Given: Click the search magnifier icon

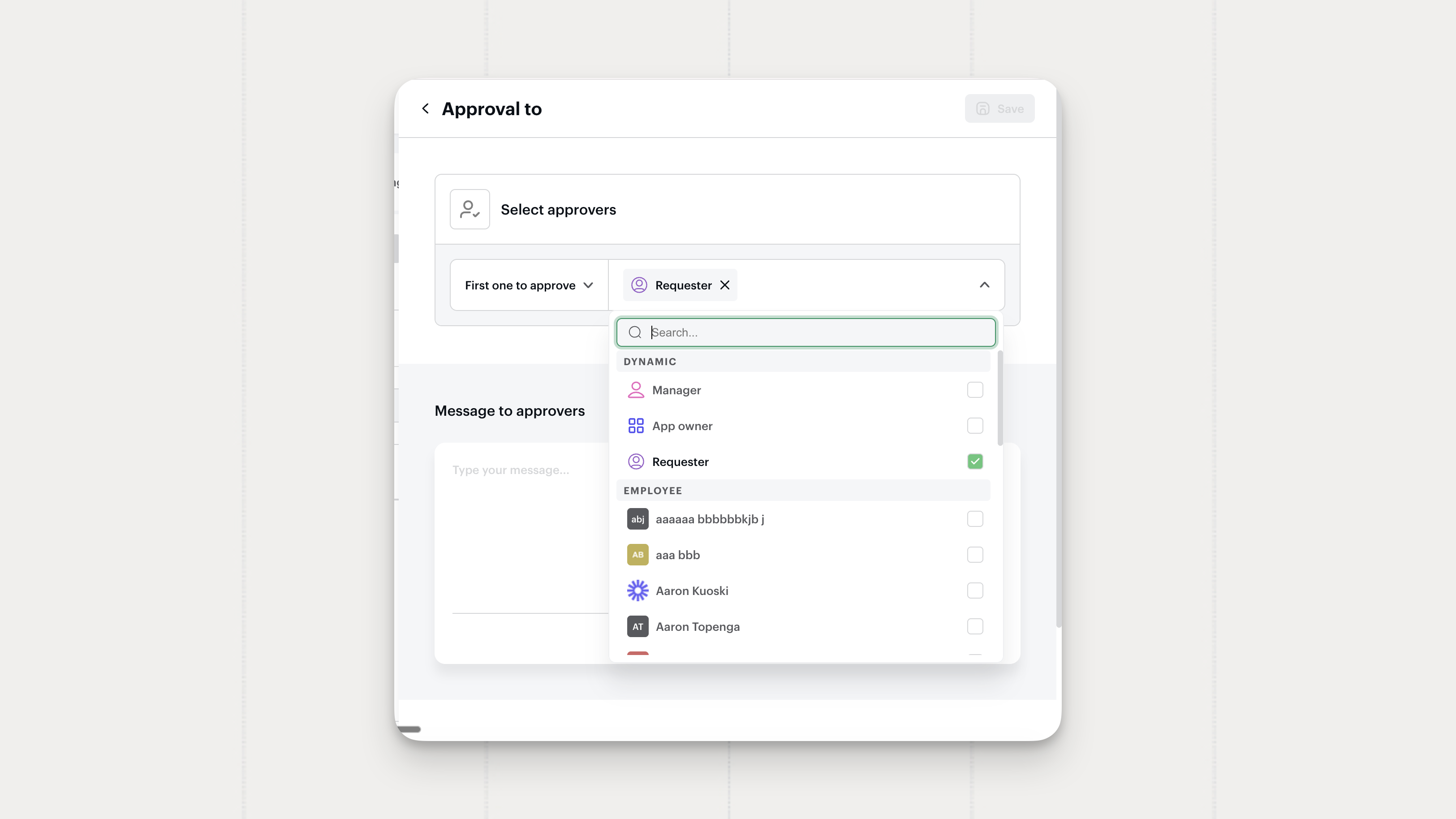Looking at the screenshot, I should pos(635,332).
